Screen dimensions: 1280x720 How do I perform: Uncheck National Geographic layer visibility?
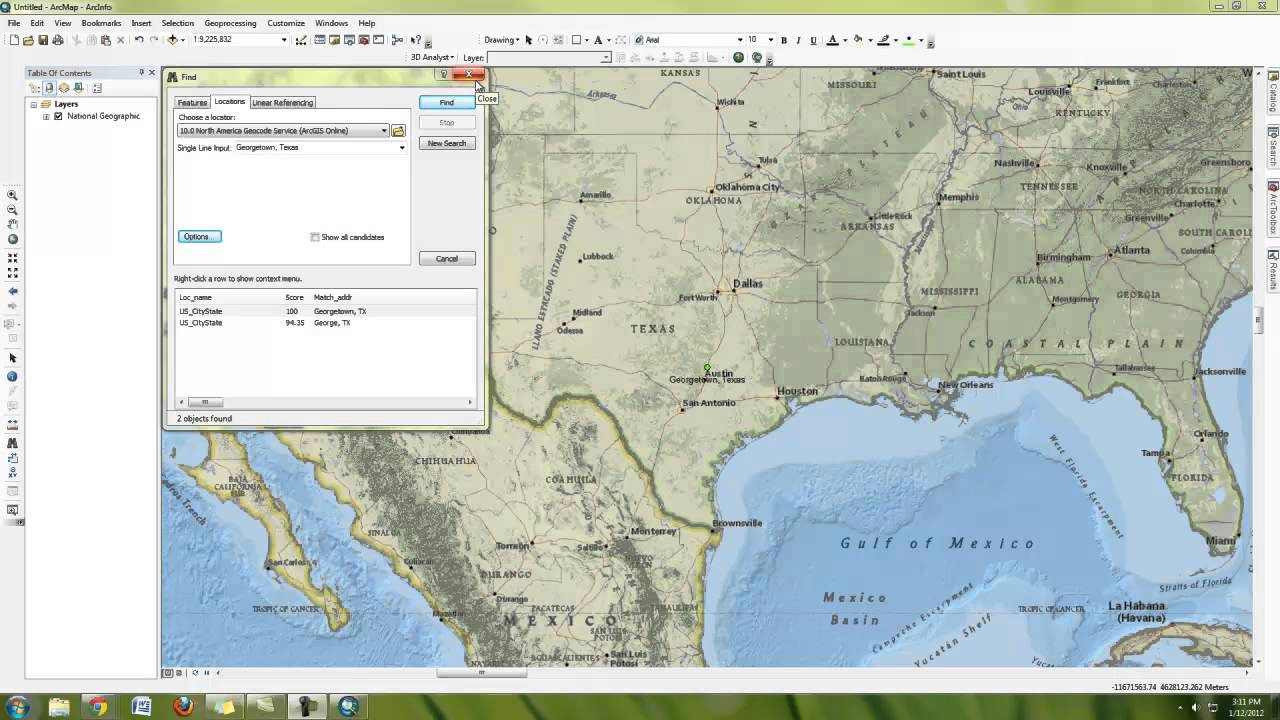point(58,116)
